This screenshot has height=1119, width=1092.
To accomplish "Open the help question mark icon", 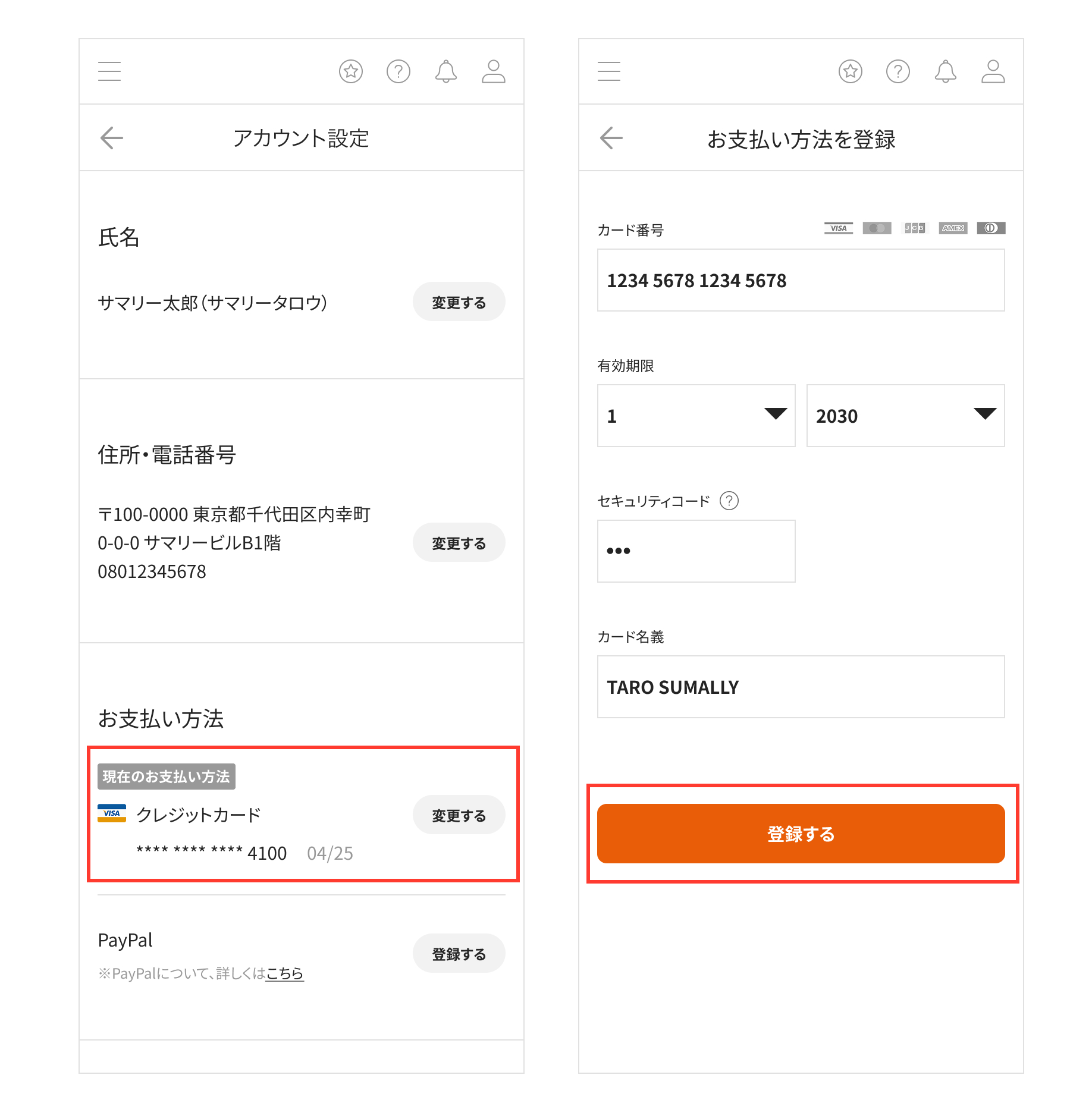I will pyautogui.click(x=398, y=71).
